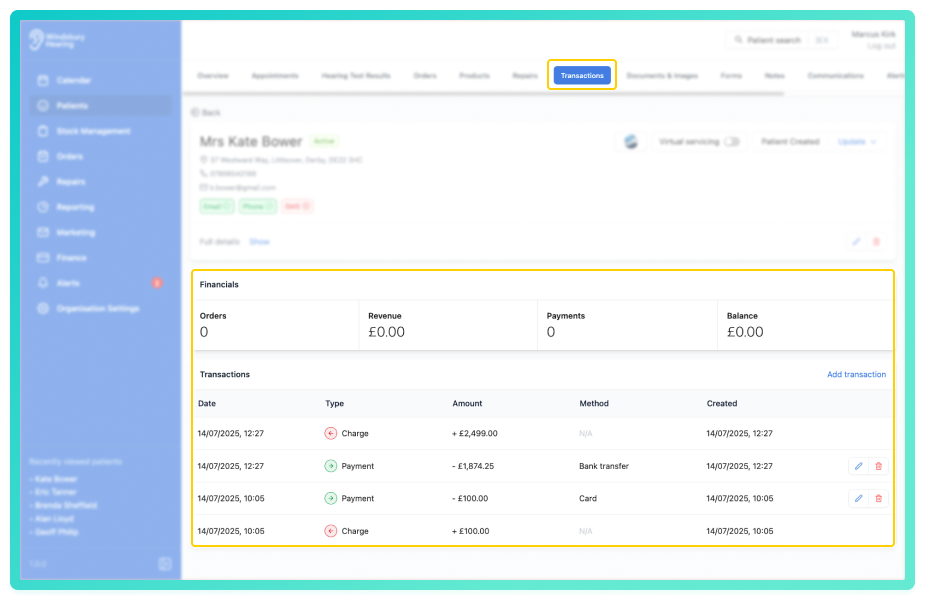Click the patient delete trash icon

point(876,241)
